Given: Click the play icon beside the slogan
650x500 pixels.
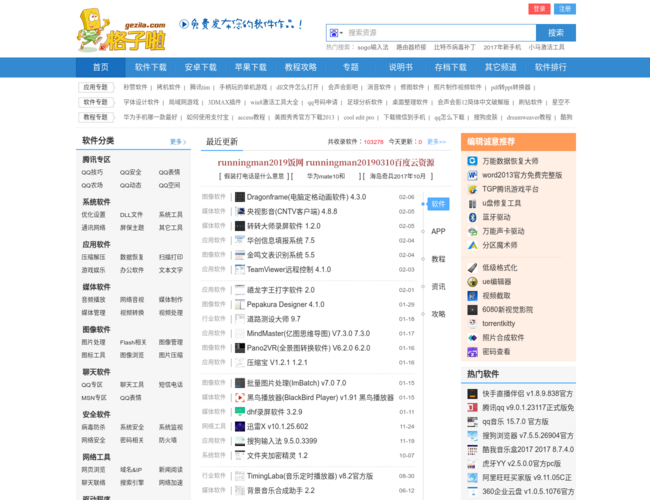Looking at the screenshot, I should click(184, 24).
